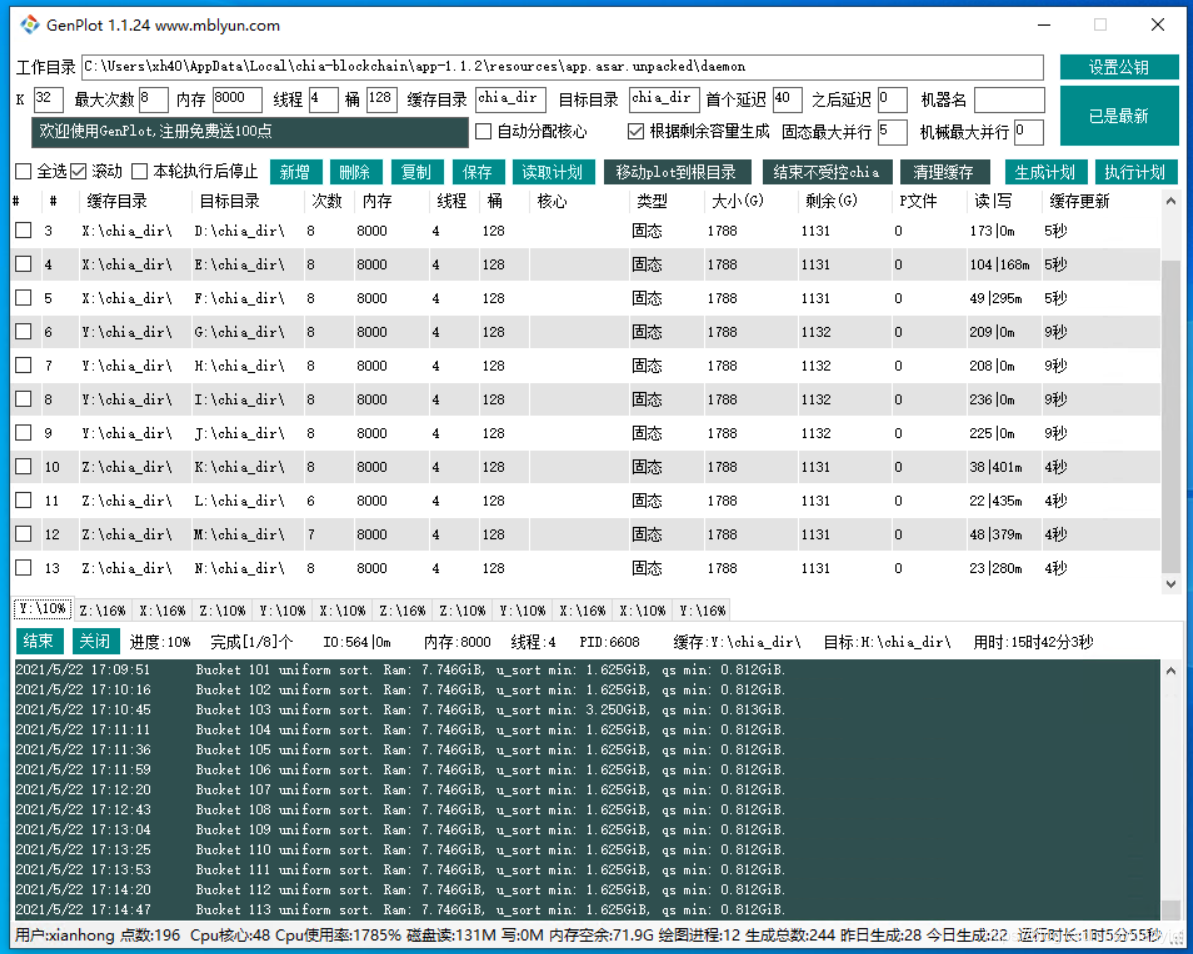This screenshot has width=1193, height=954.
Task: Click the 缓存更新 column header
Action: [x=1079, y=201]
